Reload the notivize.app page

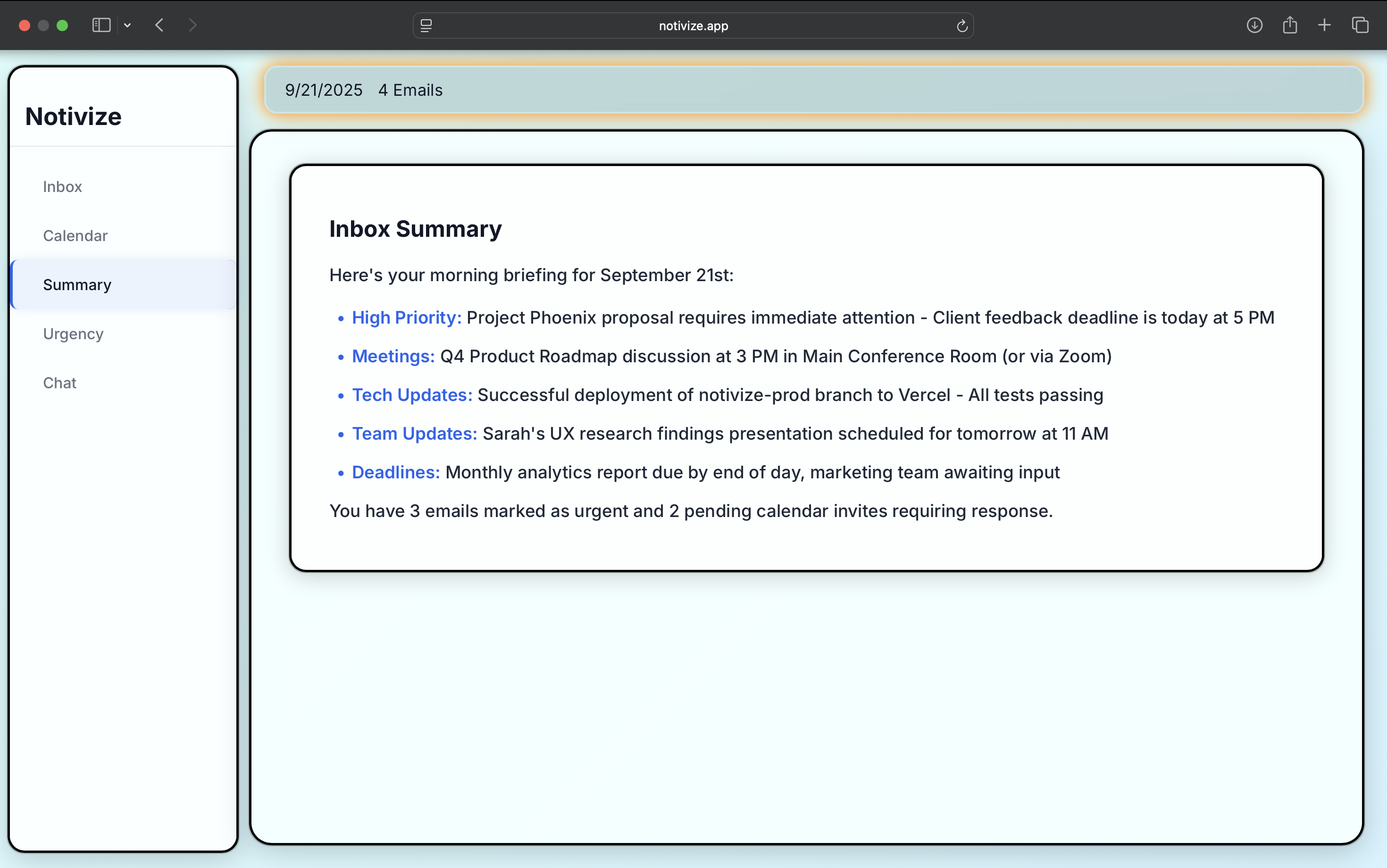(x=961, y=26)
